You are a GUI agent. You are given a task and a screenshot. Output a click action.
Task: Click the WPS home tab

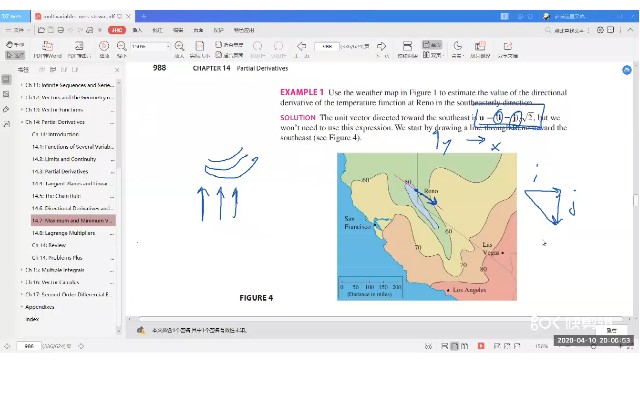click(x=15, y=16)
